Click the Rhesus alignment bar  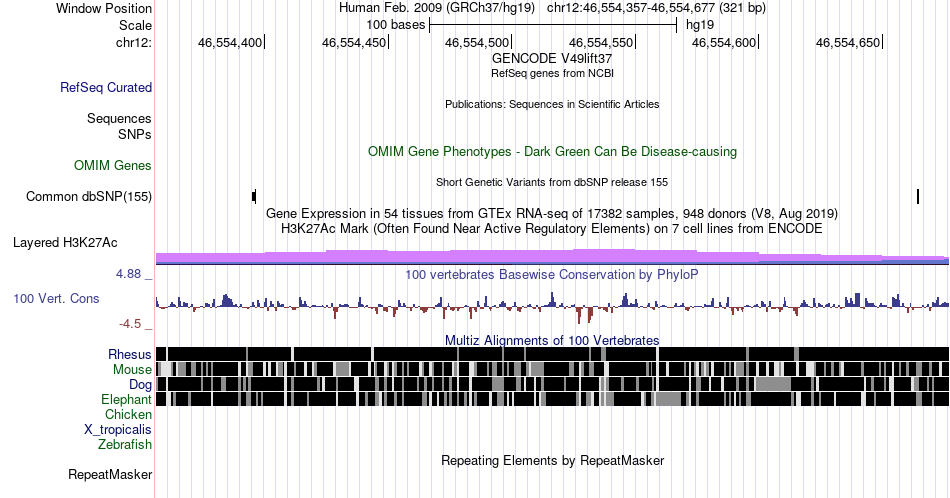pos(552,354)
